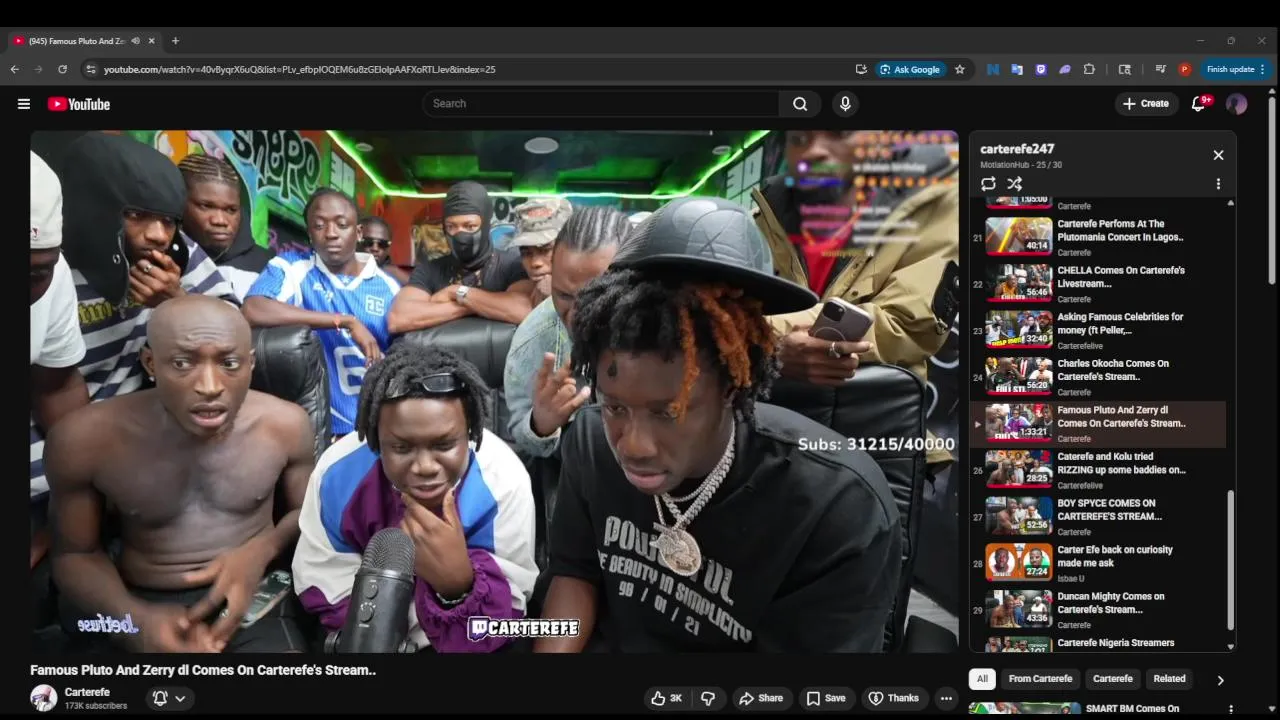Toggle shuffle playlist
Image resolution: width=1280 pixels, height=720 pixels.
pos(1014,184)
